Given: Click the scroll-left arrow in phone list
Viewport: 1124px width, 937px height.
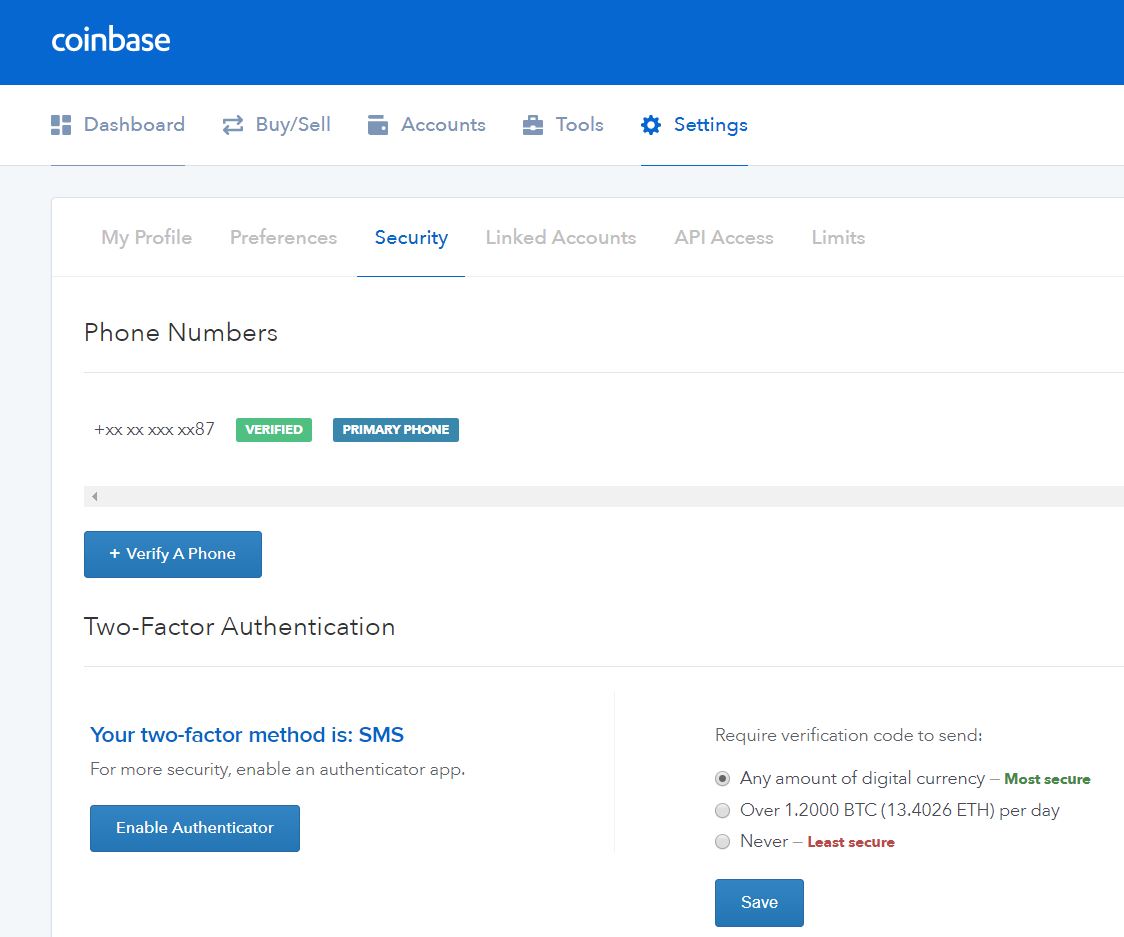Looking at the screenshot, I should tap(95, 496).
